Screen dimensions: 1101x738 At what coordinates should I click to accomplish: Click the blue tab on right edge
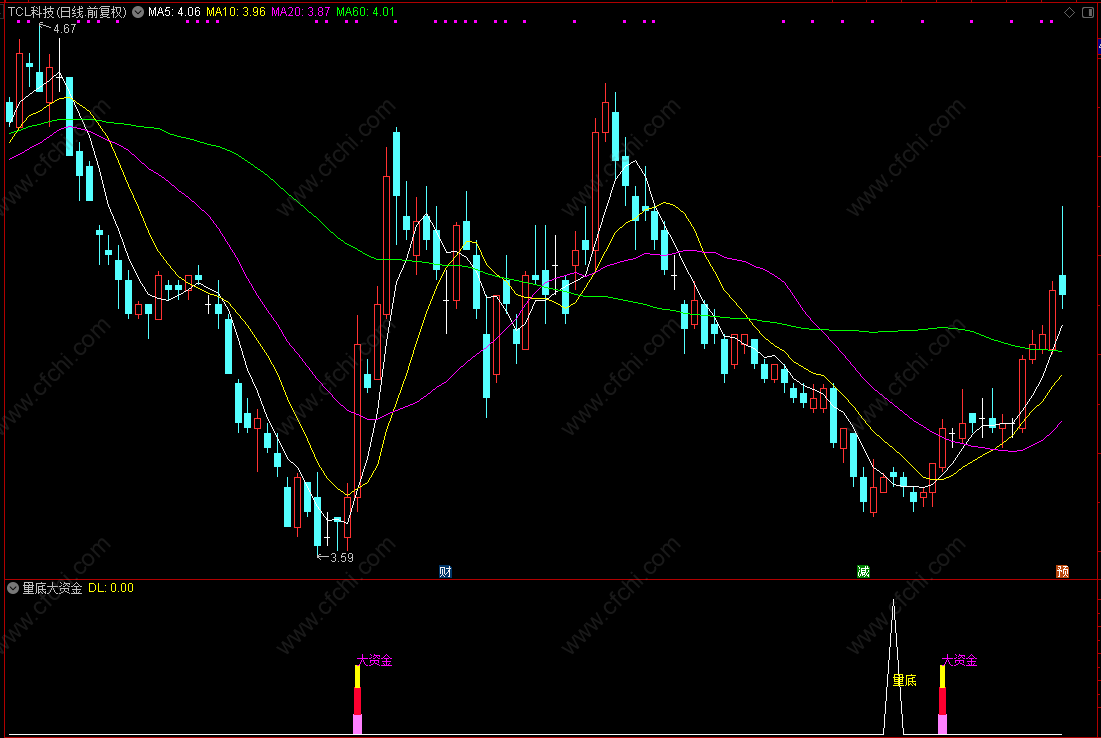[1098, 46]
